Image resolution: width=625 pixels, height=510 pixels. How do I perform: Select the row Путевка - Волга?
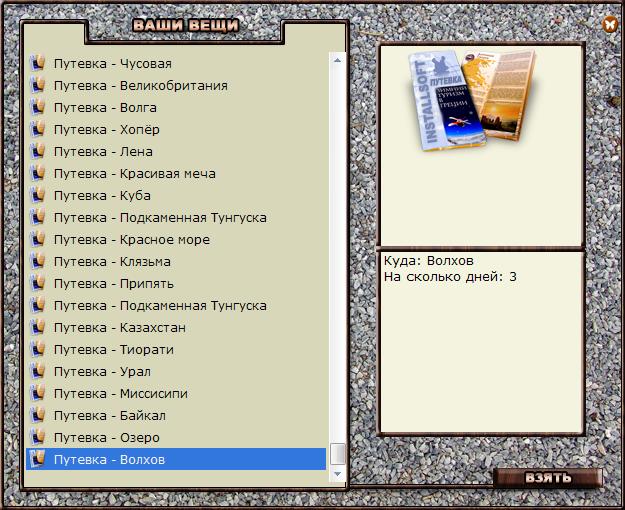pos(176,108)
